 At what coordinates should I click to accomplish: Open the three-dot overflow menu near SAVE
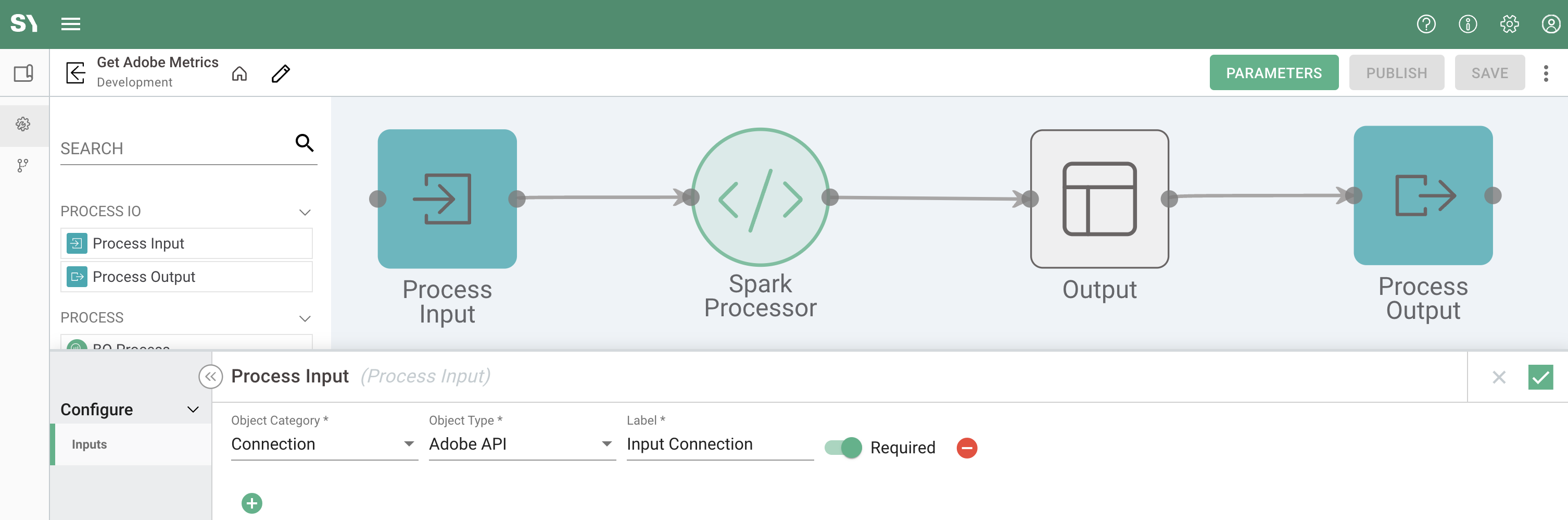click(x=1545, y=72)
